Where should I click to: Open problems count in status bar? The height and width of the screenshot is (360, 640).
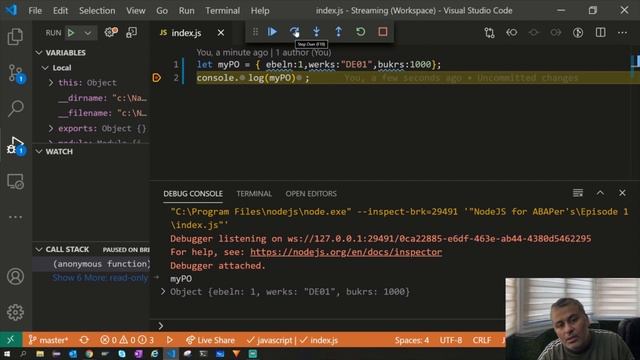(127, 340)
